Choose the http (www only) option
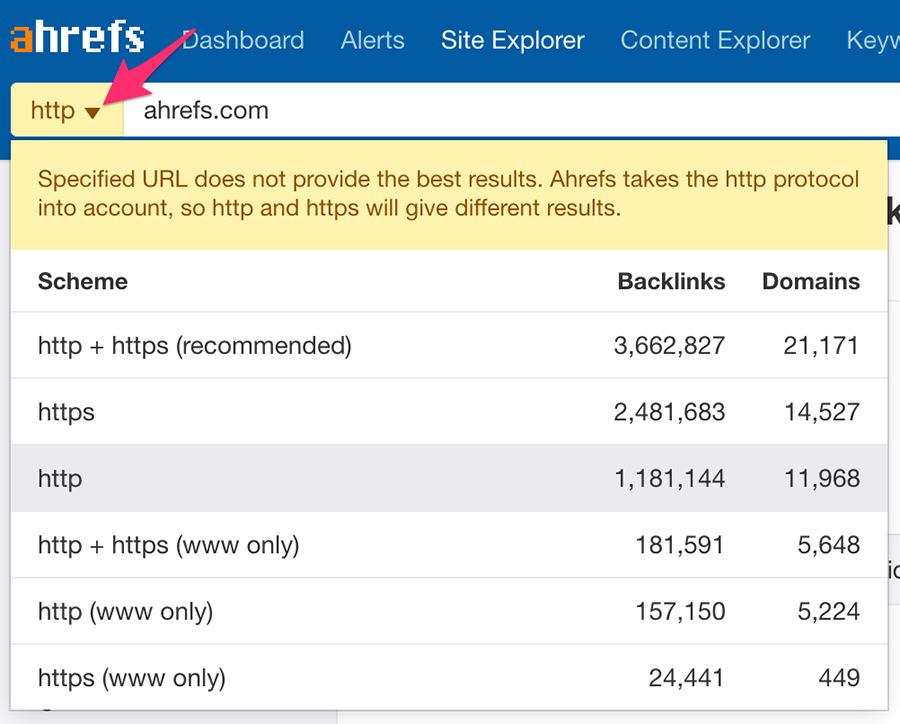The height and width of the screenshot is (724, 900). (125, 611)
